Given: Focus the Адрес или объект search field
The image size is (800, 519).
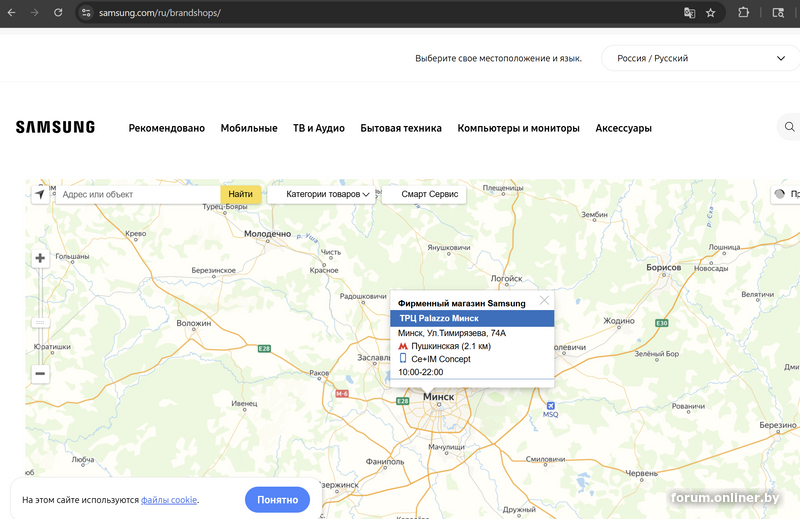Looking at the screenshot, I should tap(138, 194).
